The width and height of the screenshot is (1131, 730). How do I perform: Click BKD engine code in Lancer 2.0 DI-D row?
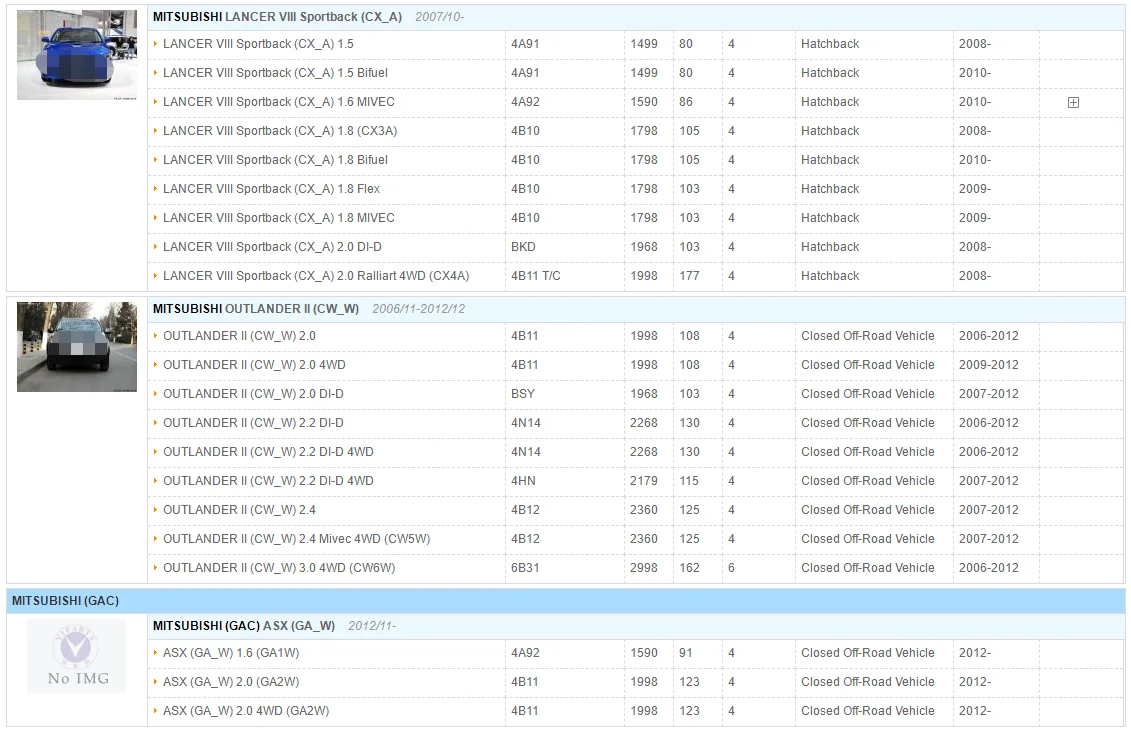click(x=523, y=247)
